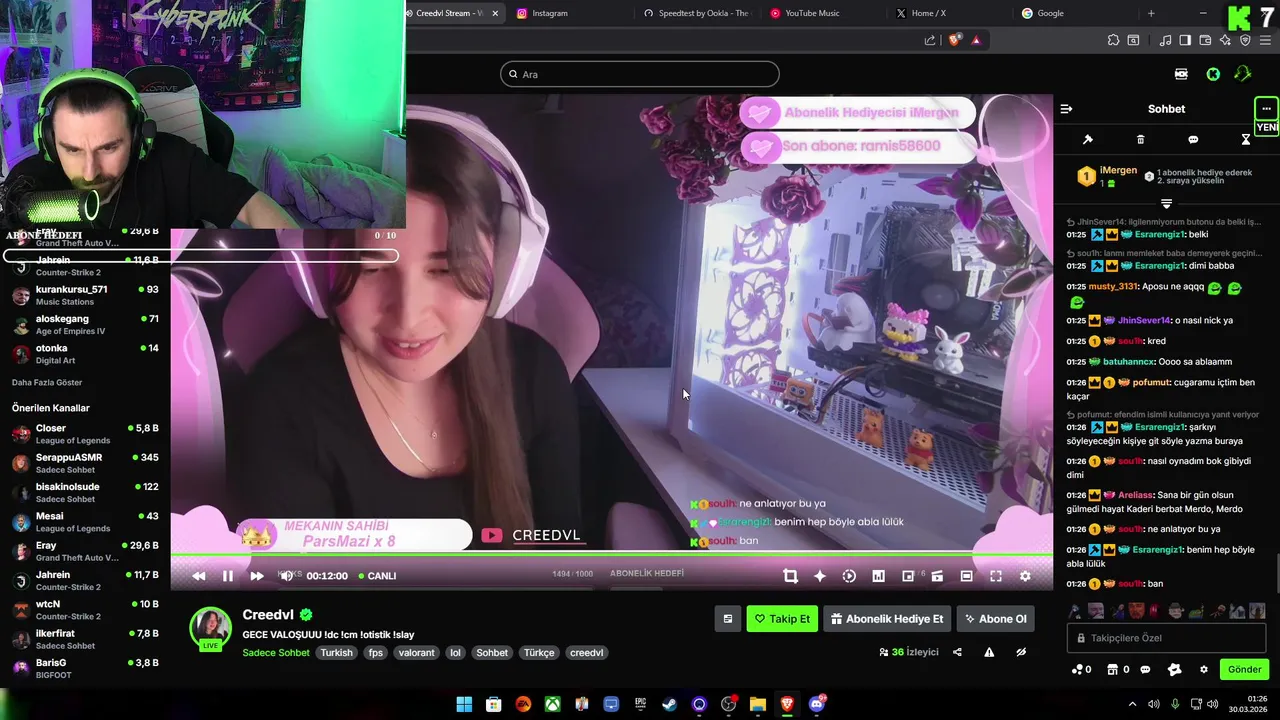The height and width of the screenshot is (720, 1280).
Task: Click Abonelik Hediye Et button
Action: (x=887, y=619)
